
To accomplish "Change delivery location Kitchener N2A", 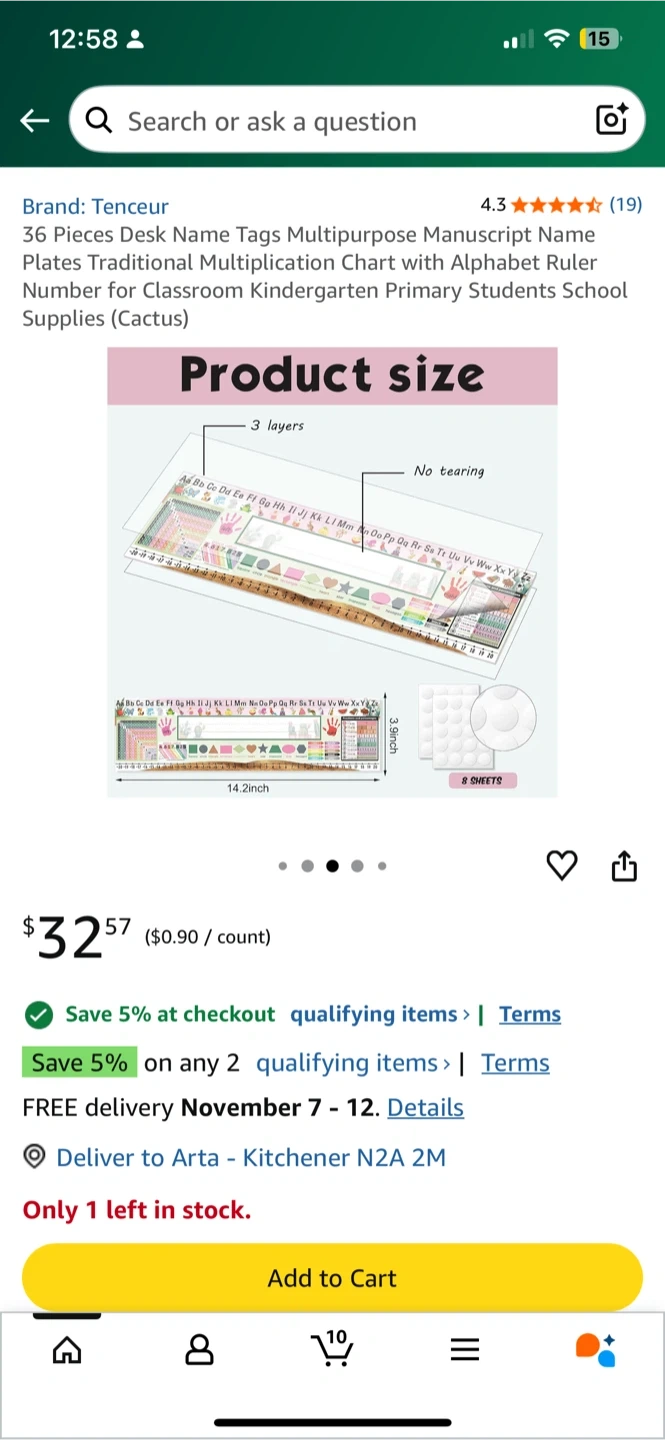I will coord(250,1158).
